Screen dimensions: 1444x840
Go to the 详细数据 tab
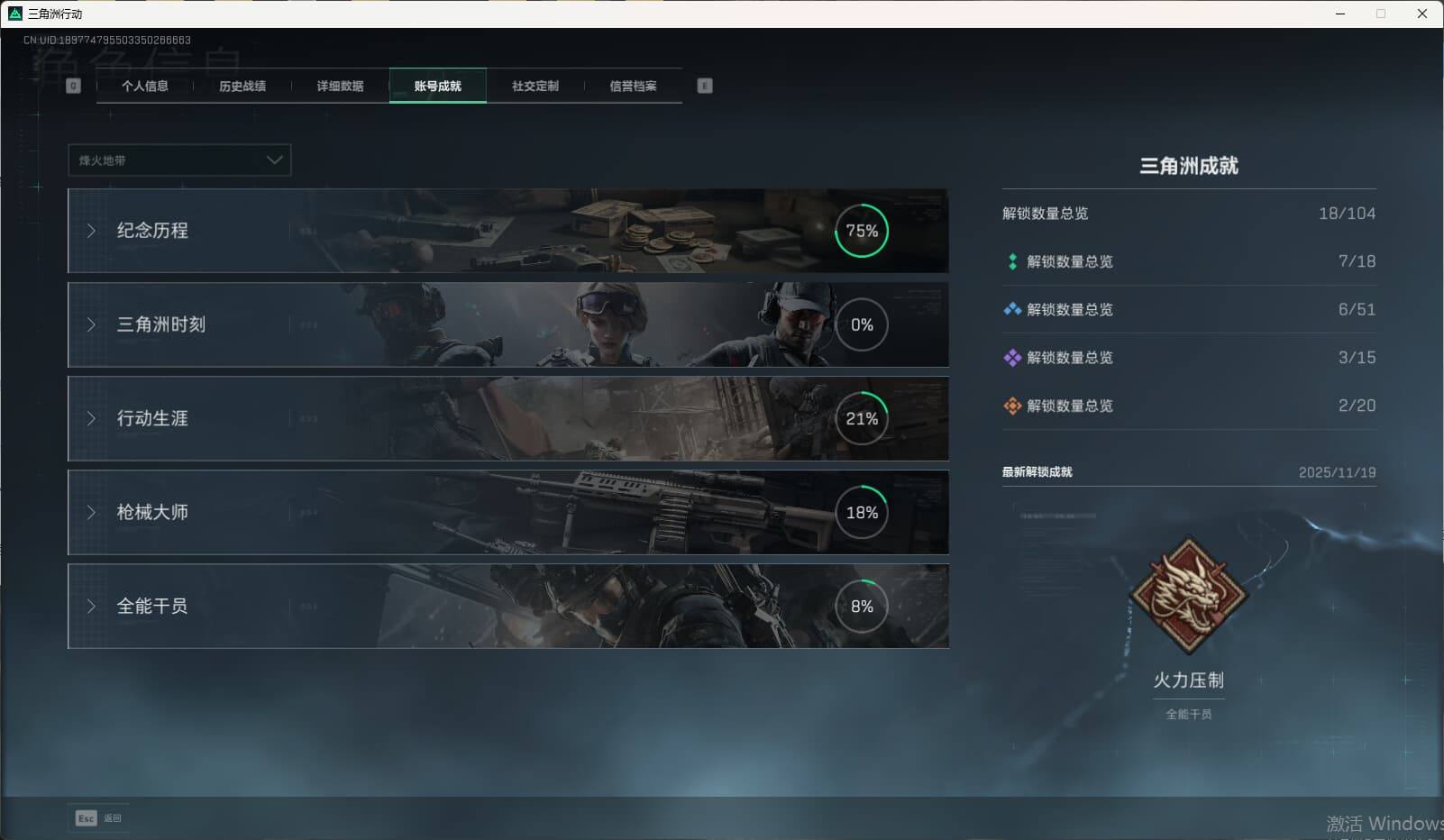coord(340,86)
